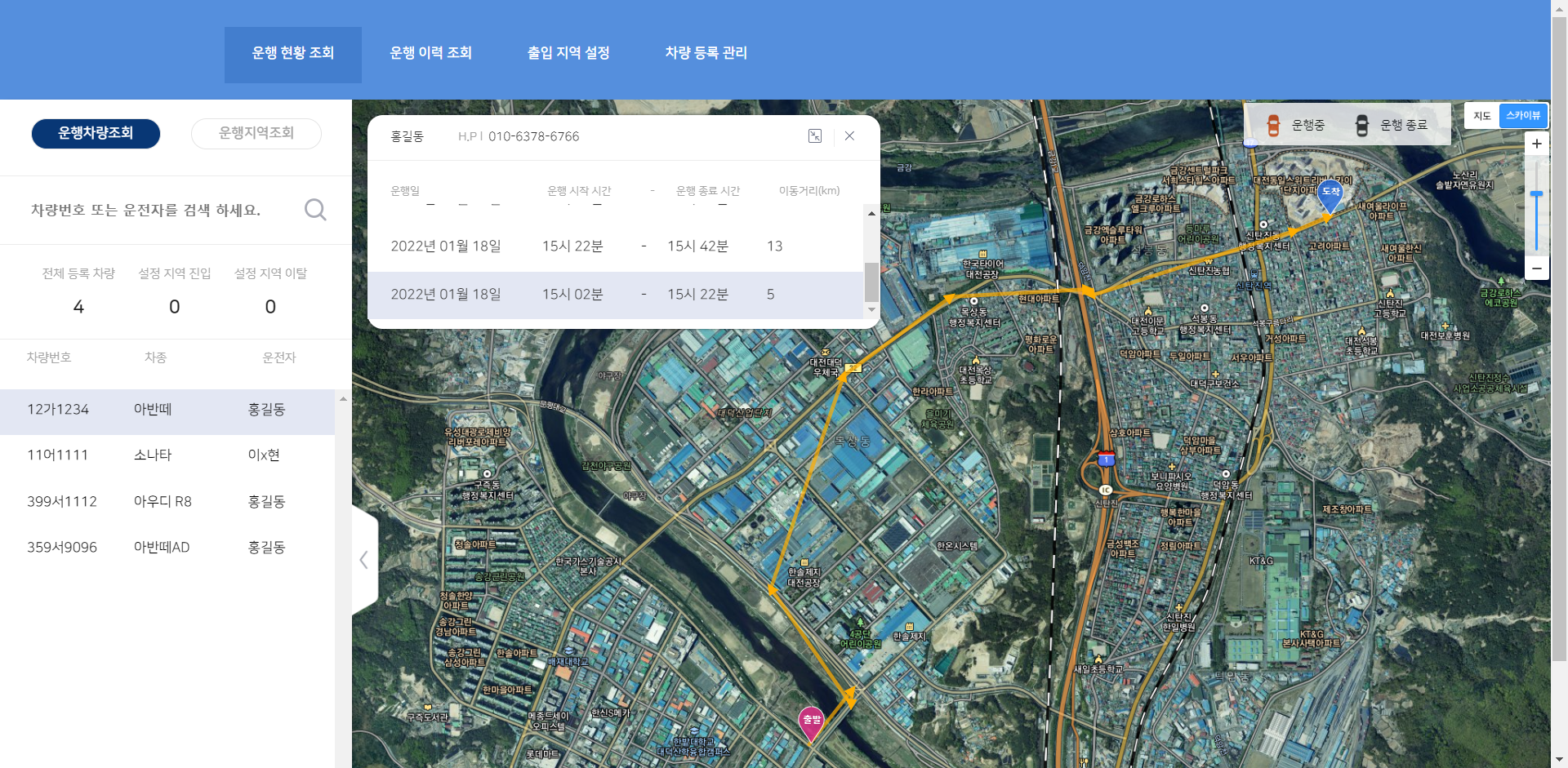Toggle to 운행지역조회 mode
1568x768 pixels.
(x=256, y=133)
